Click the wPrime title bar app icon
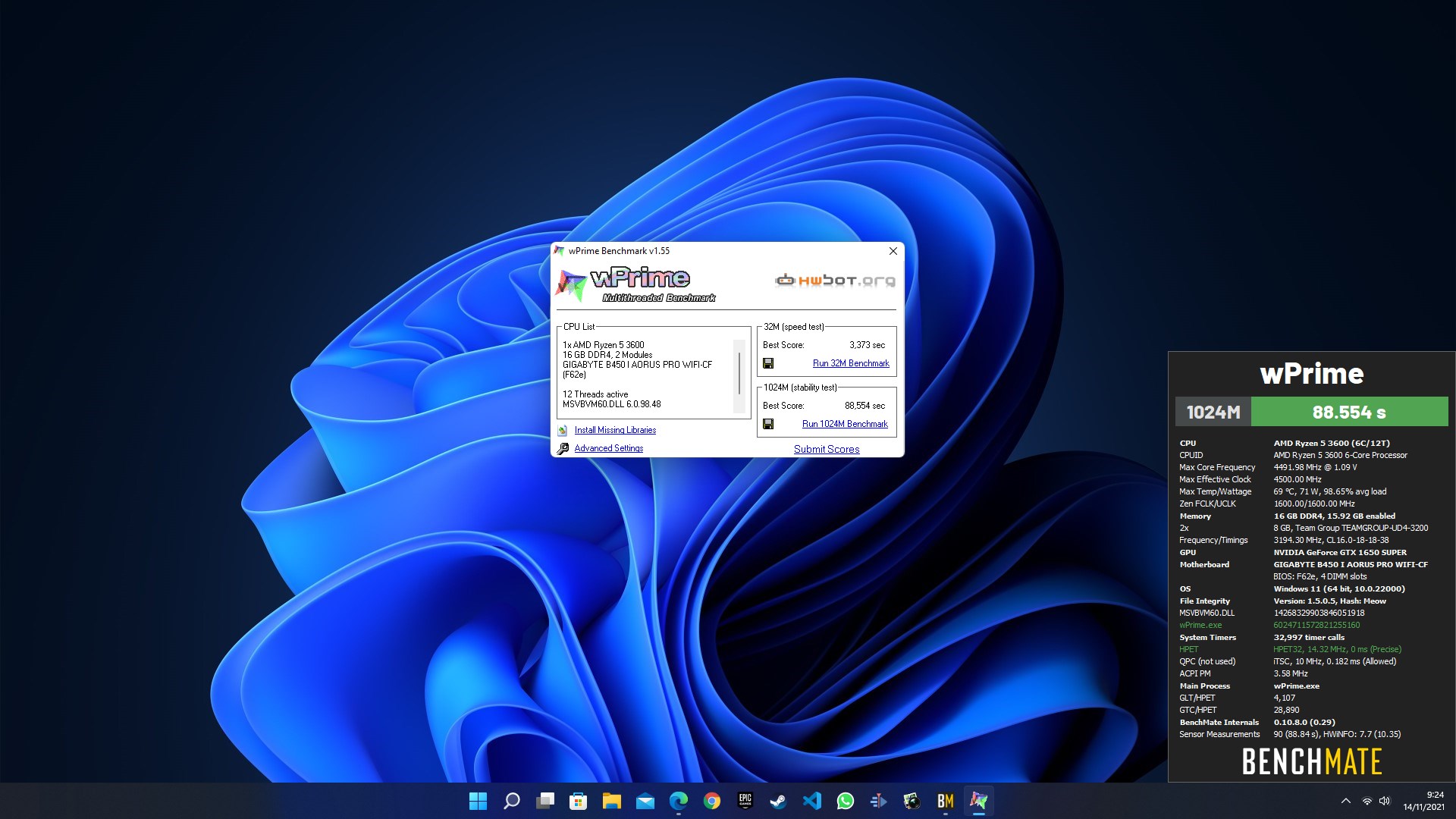The image size is (1456, 819). tap(560, 251)
